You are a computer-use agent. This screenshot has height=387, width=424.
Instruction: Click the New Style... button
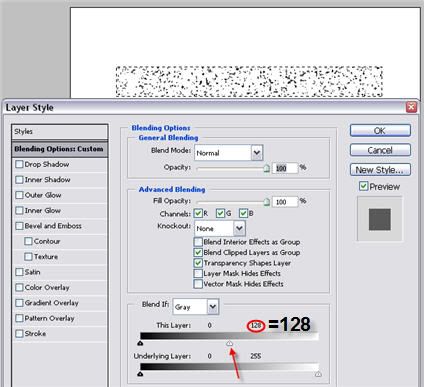pyautogui.click(x=380, y=170)
